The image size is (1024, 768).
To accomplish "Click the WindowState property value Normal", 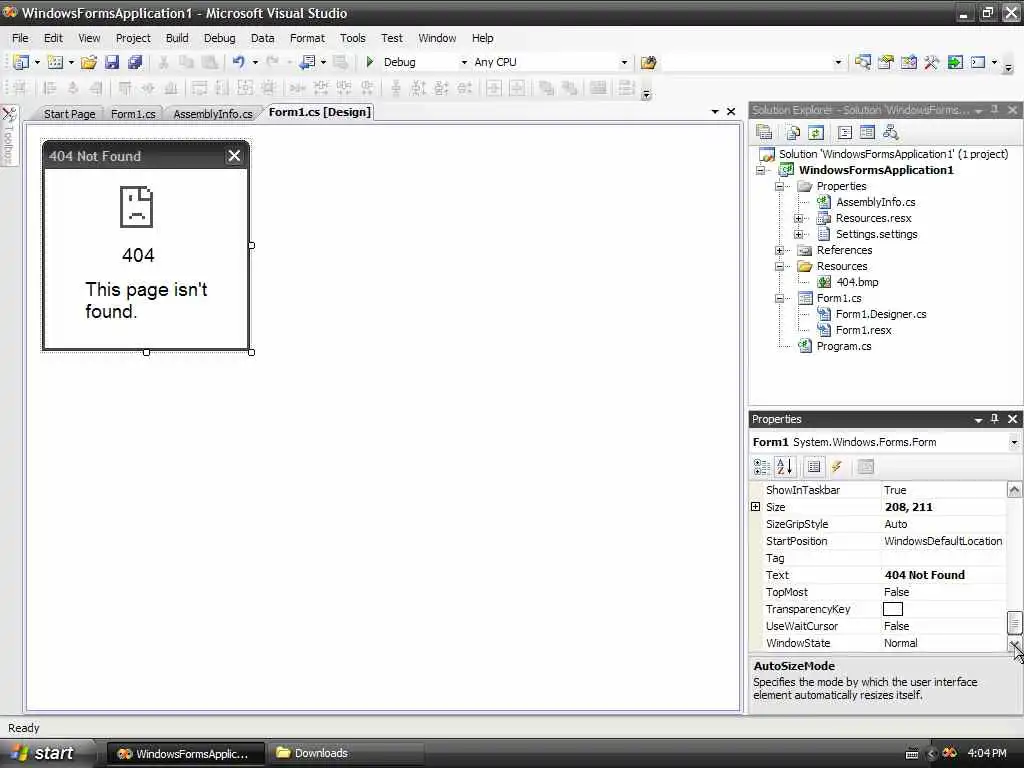I will tap(901, 643).
